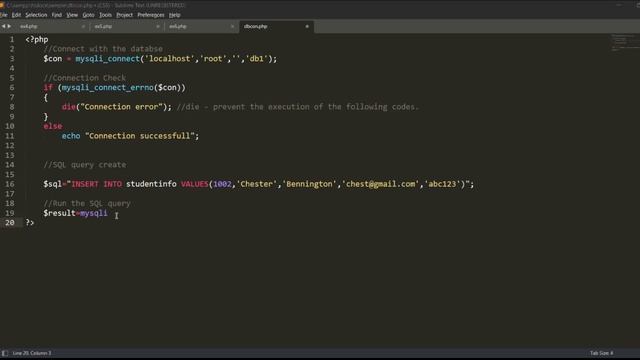Click the die function call

tap(69, 107)
